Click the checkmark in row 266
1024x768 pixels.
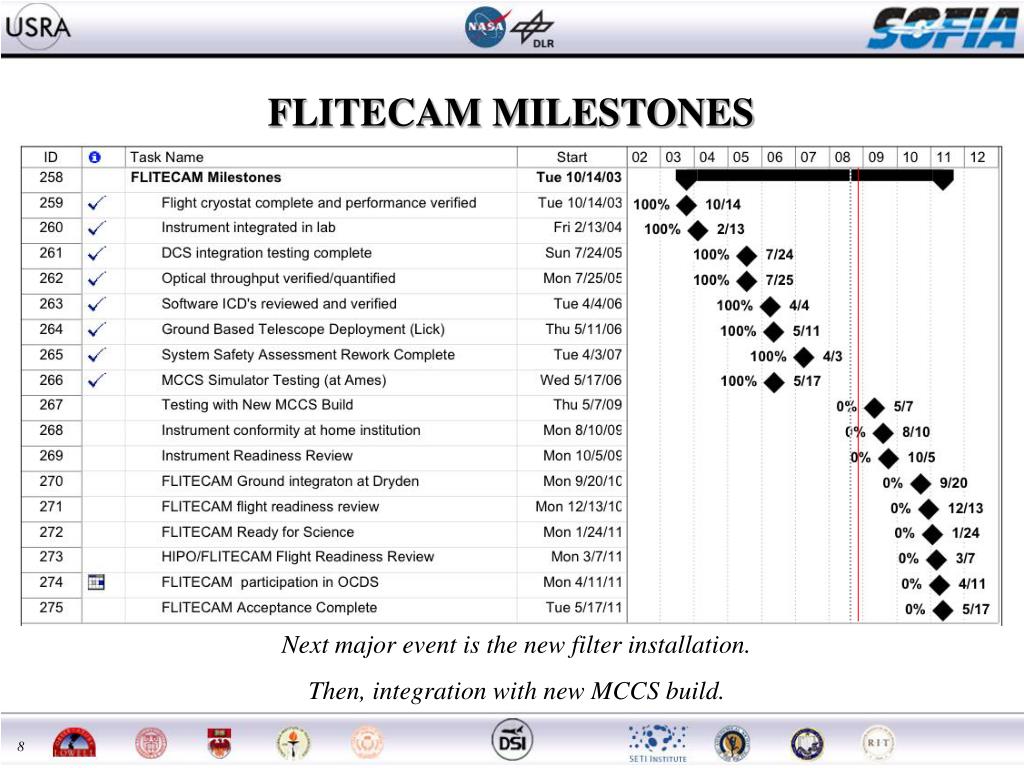point(97,380)
